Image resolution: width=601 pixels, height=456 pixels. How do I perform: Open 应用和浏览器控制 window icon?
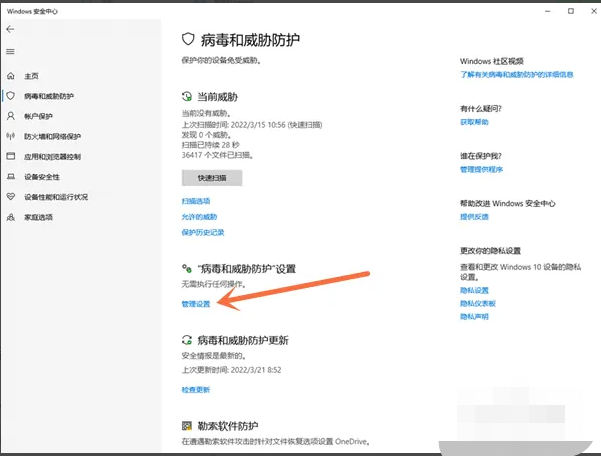point(10,156)
